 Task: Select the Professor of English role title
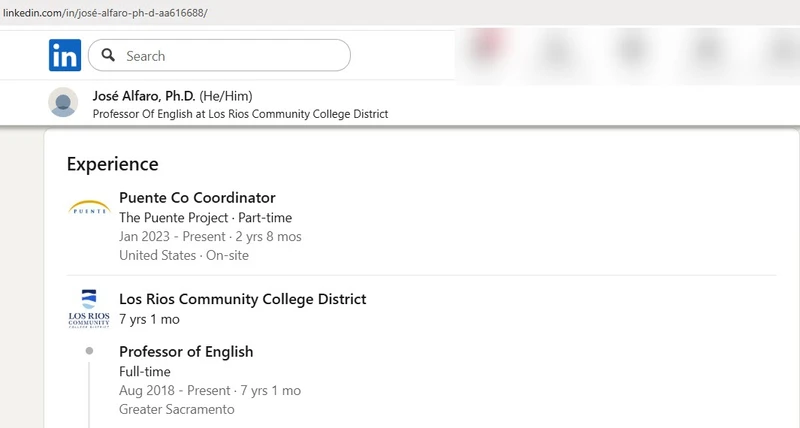pos(186,351)
